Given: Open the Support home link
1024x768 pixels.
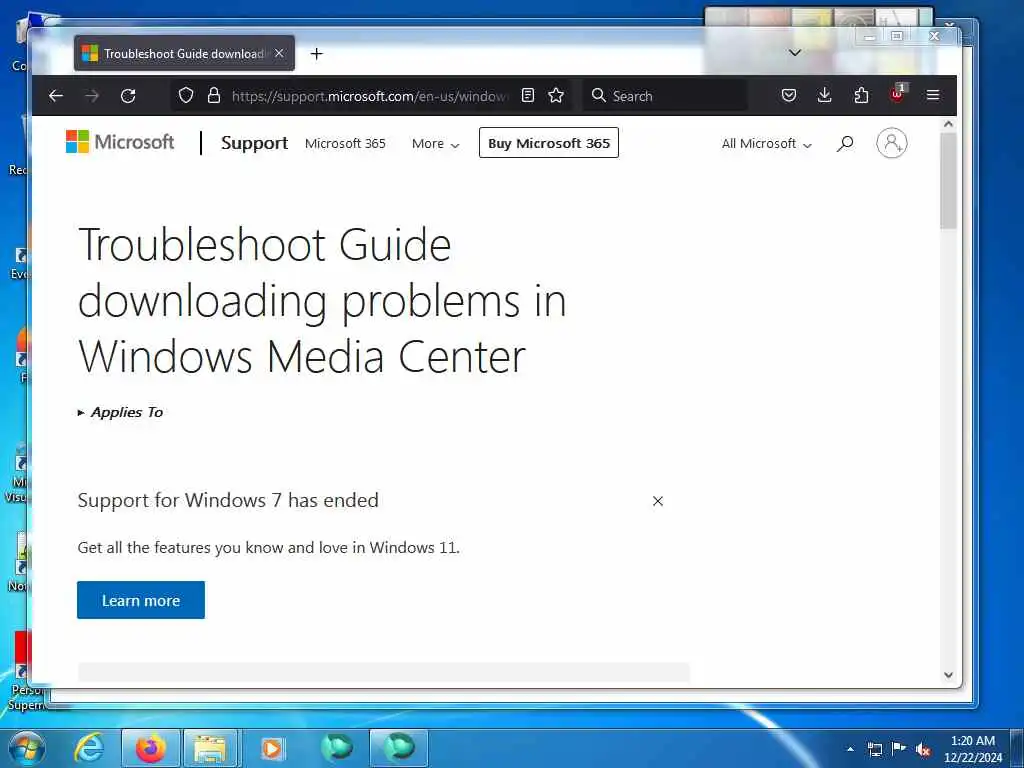Looking at the screenshot, I should pos(254,143).
